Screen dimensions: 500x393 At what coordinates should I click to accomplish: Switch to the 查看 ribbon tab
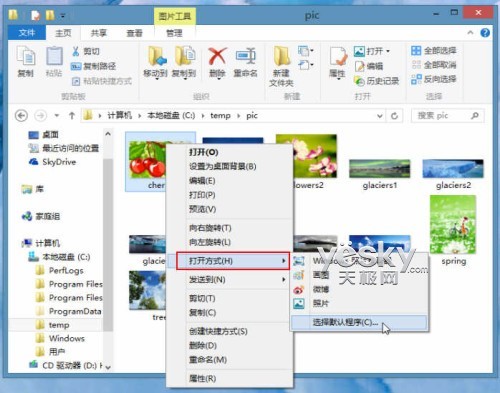[x=134, y=33]
